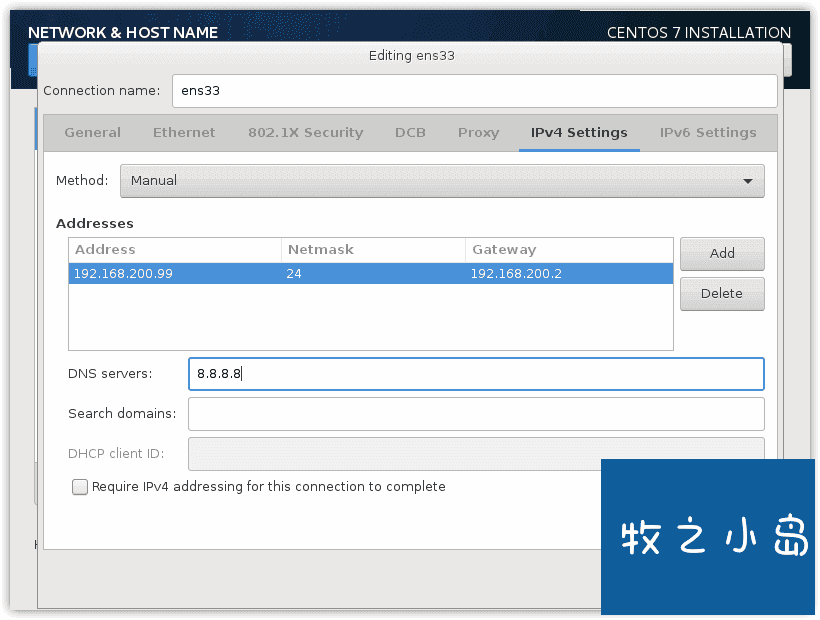Switch to the General tab

[x=93, y=133]
